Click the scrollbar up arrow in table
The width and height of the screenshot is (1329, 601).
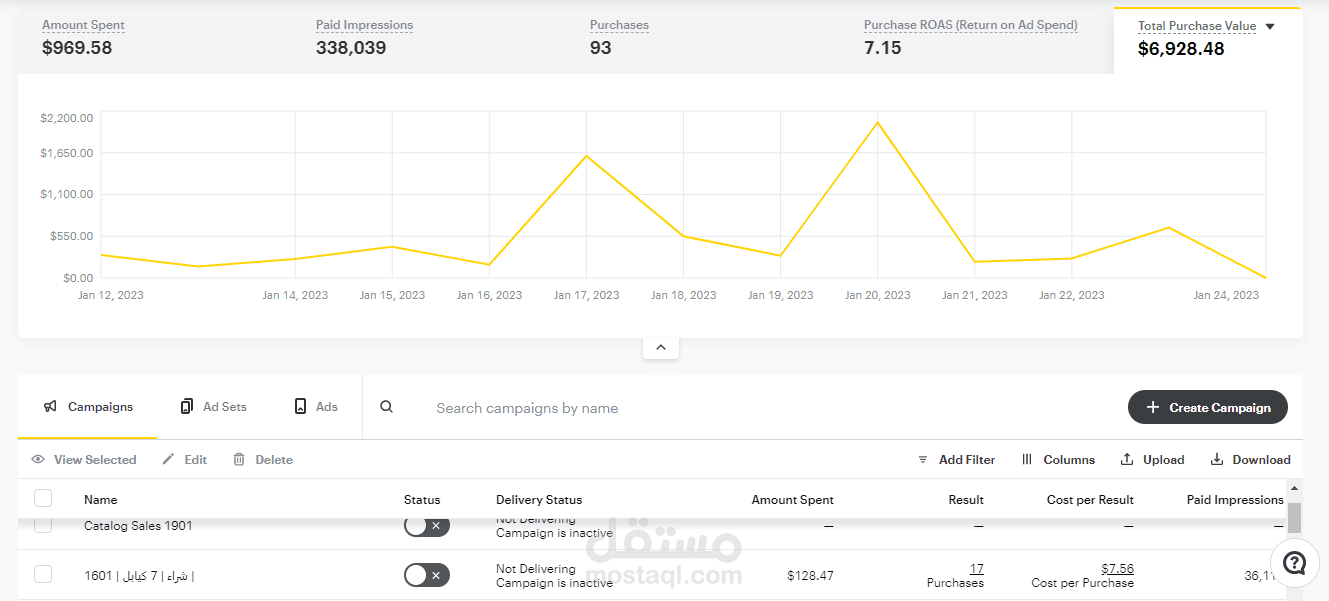coord(1294,489)
